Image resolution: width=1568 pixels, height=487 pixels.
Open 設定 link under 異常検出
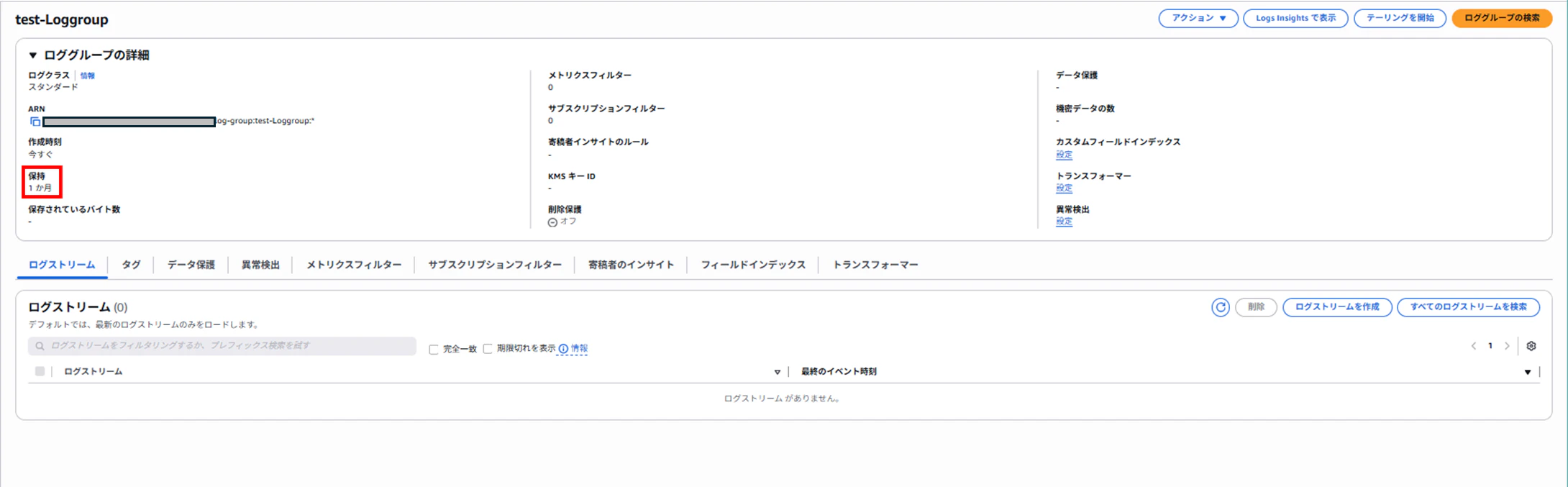click(1064, 222)
